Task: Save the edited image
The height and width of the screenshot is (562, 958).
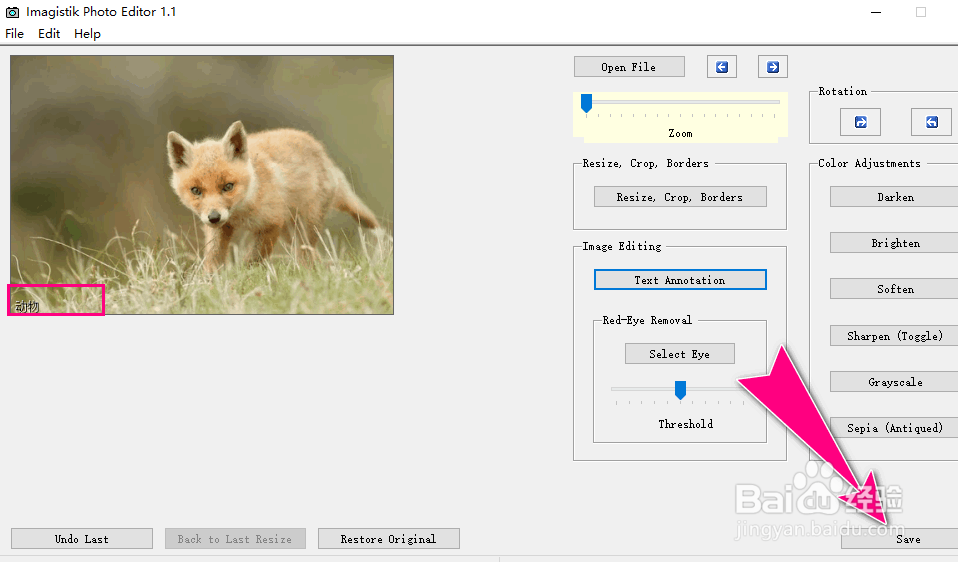Action: point(907,539)
